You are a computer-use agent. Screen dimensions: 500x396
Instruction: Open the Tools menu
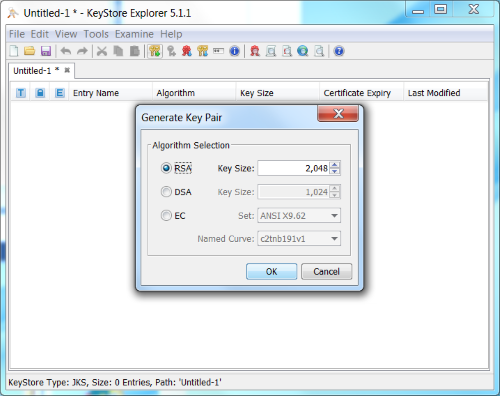[x=96, y=34]
